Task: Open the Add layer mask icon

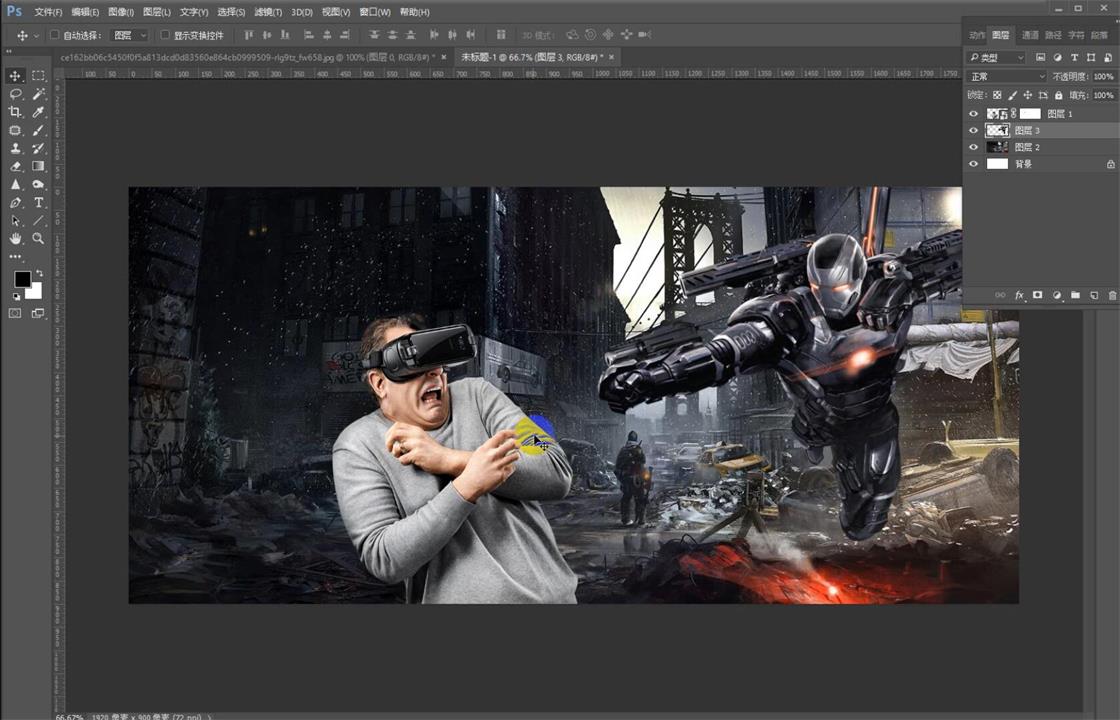Action: pyautogui.click(x=1038, y=295)
